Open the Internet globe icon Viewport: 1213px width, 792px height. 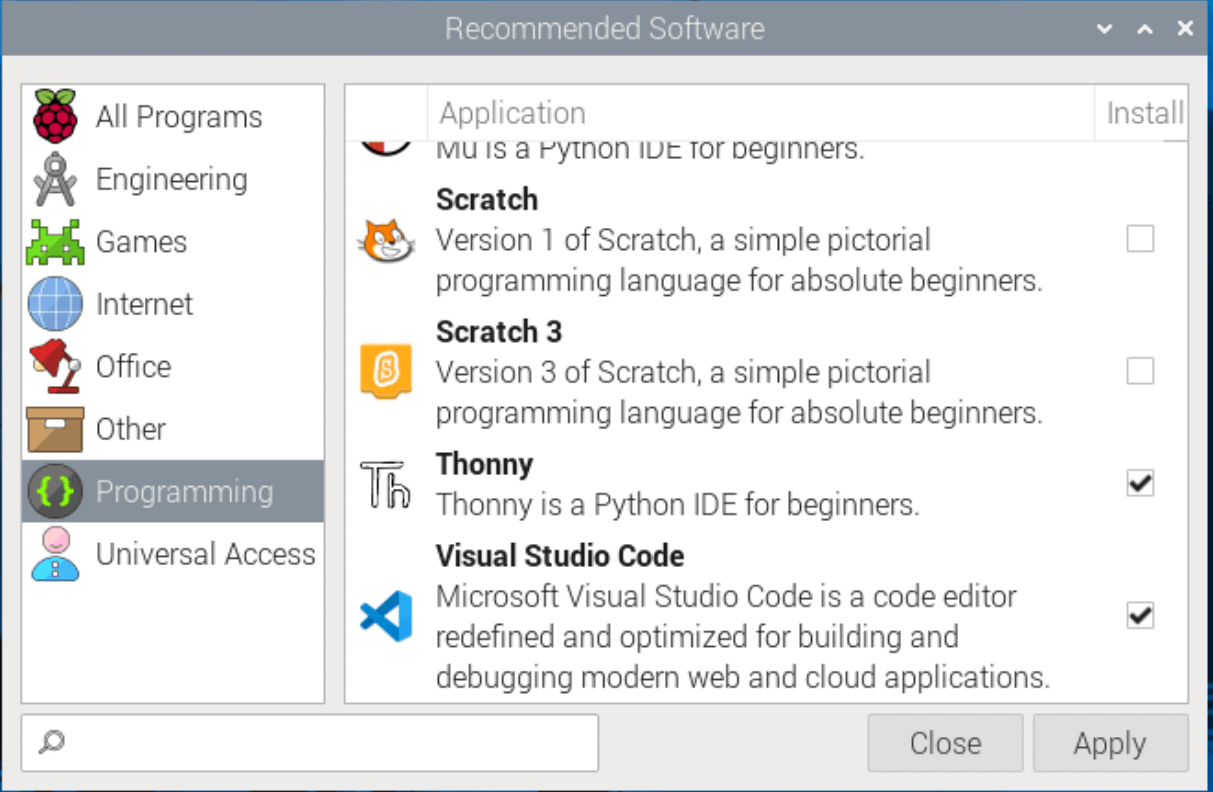56,304
